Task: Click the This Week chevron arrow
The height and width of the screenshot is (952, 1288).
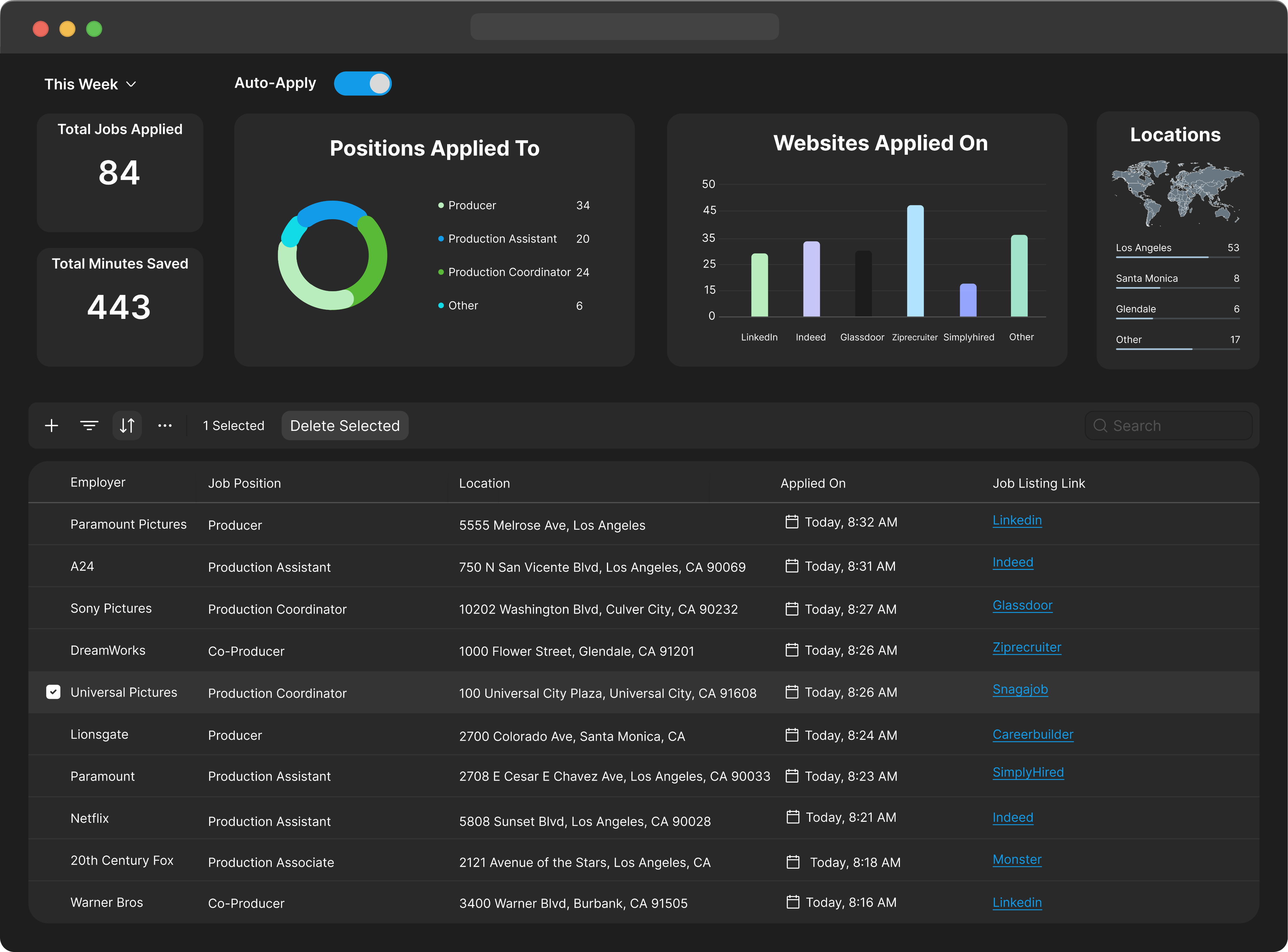Action: (131, 84)
